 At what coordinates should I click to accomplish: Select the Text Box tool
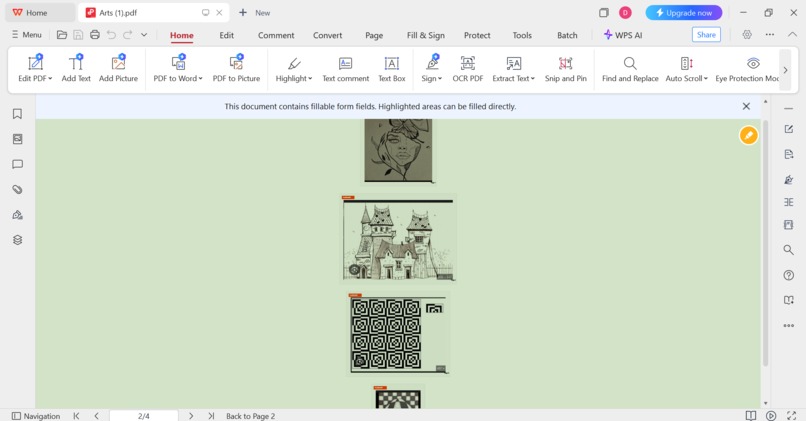tap(392, 69)
